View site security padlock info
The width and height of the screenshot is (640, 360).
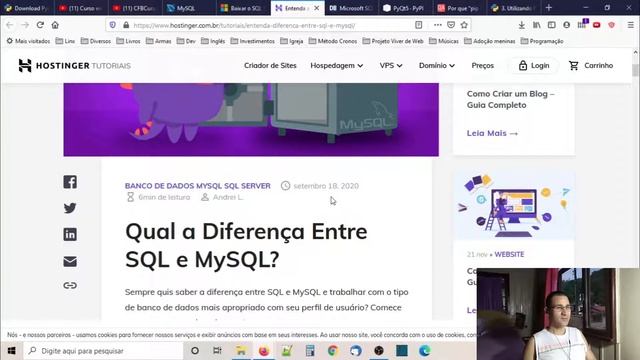click(126, 25)
